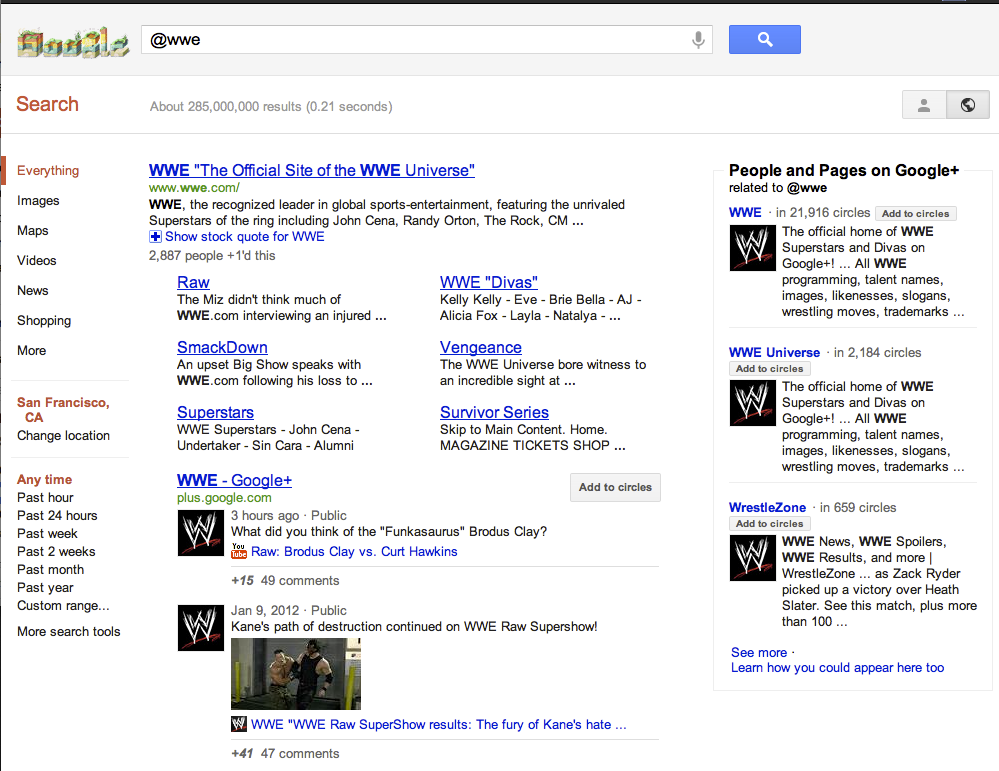
Task: Open WWE - Google+ result link
Action: pyautogui.click(x=234, y=480)
